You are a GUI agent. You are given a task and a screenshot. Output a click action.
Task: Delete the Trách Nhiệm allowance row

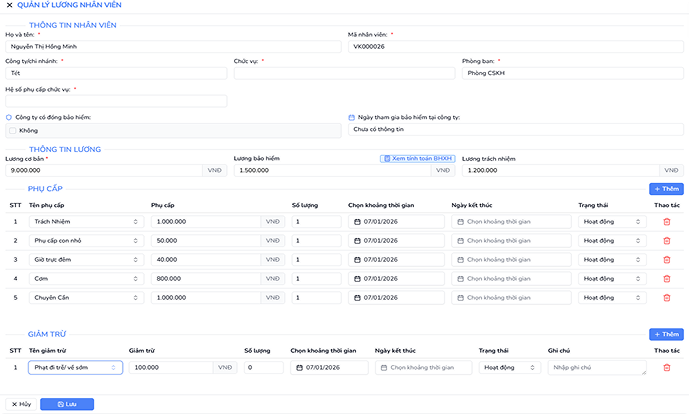pyautogui.click(x=667, y=221)
